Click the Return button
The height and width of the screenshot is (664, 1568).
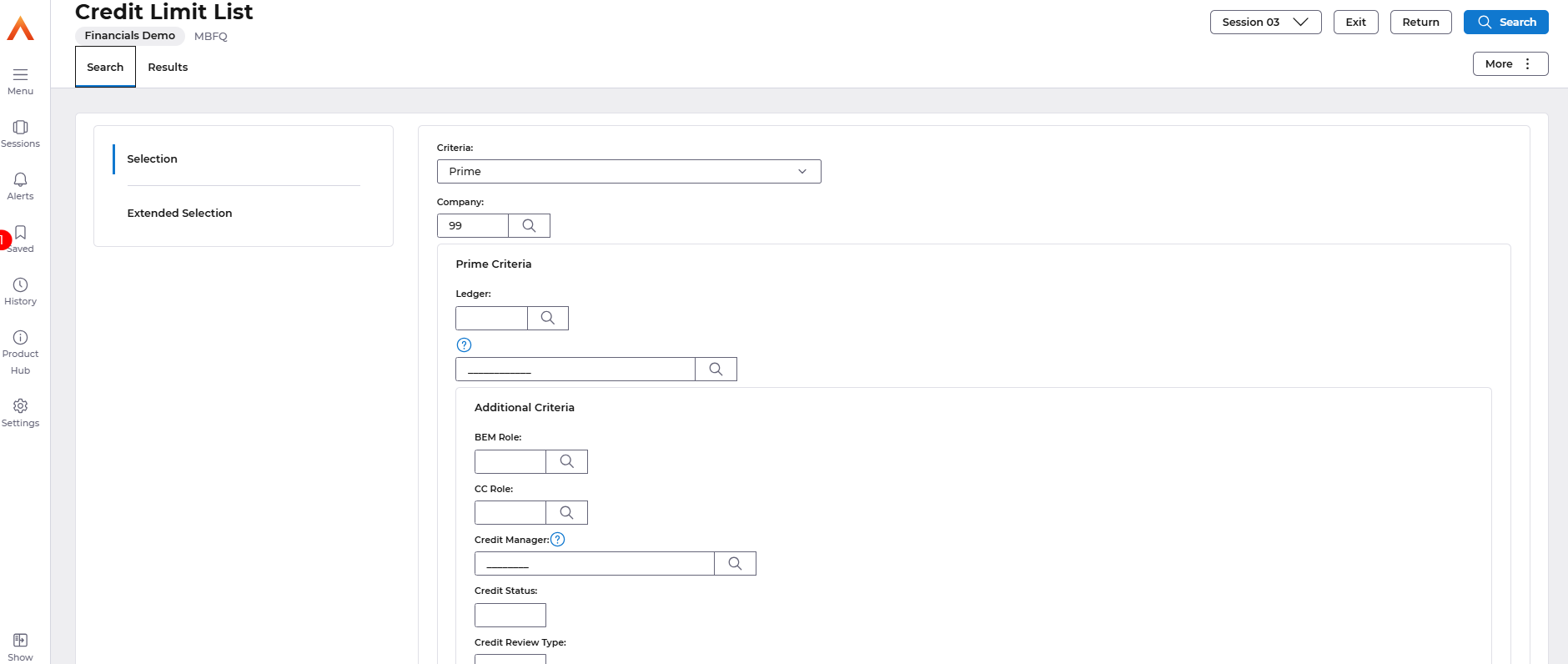click(x=1420, y=22)
